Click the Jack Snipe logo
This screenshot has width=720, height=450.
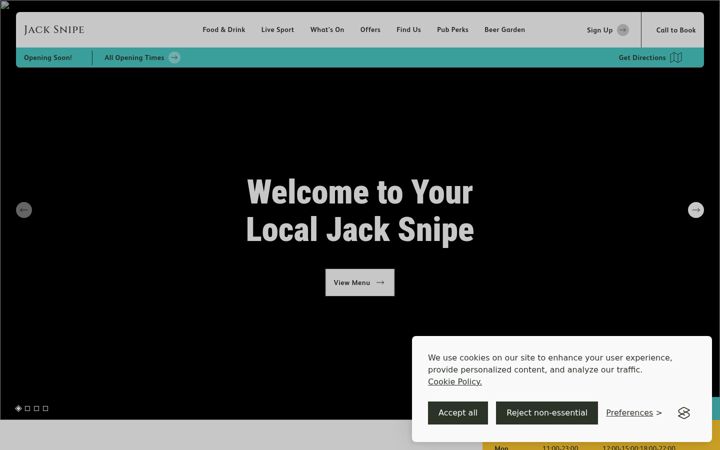tap(54, 30)
